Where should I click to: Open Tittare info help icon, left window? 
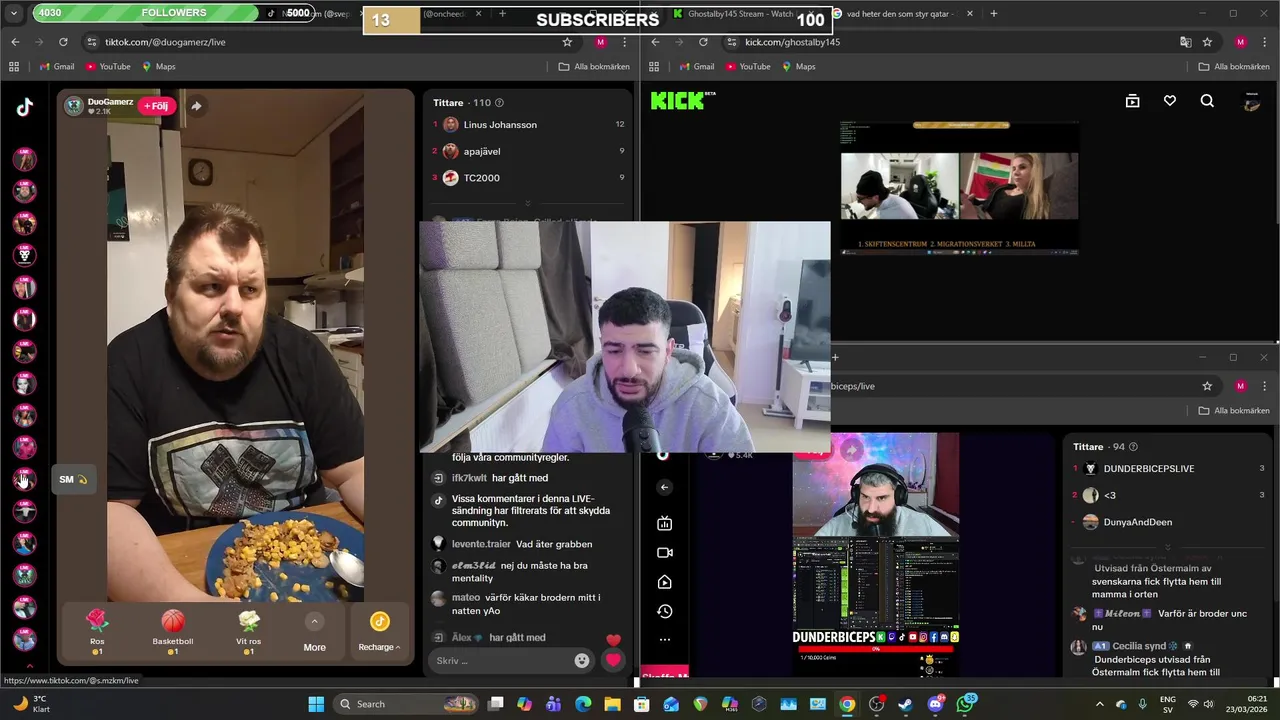tap(499, 103)
